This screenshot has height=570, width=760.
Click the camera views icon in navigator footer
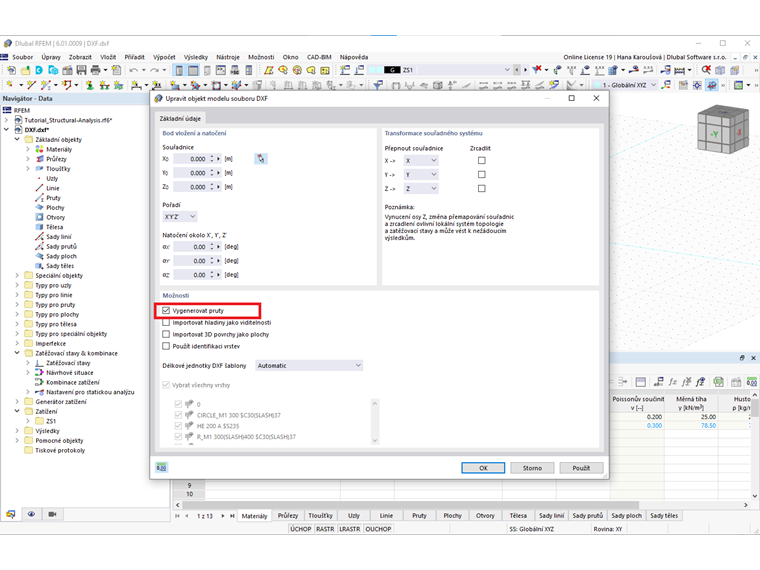[x=52, y=514]
